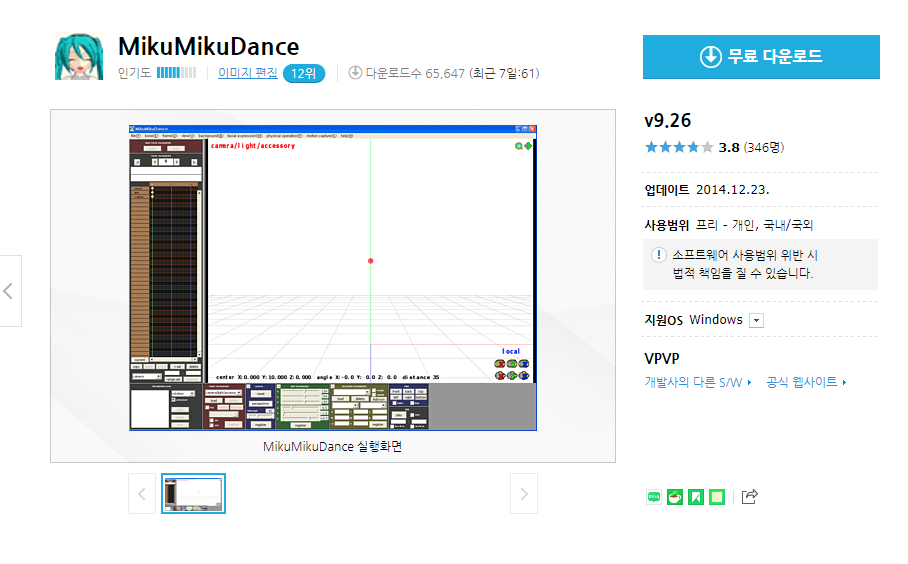Screen dimensions: 908x564
Task: Click the MikuMikuDance Miku character icon
Action: click(x=79, y=56)
